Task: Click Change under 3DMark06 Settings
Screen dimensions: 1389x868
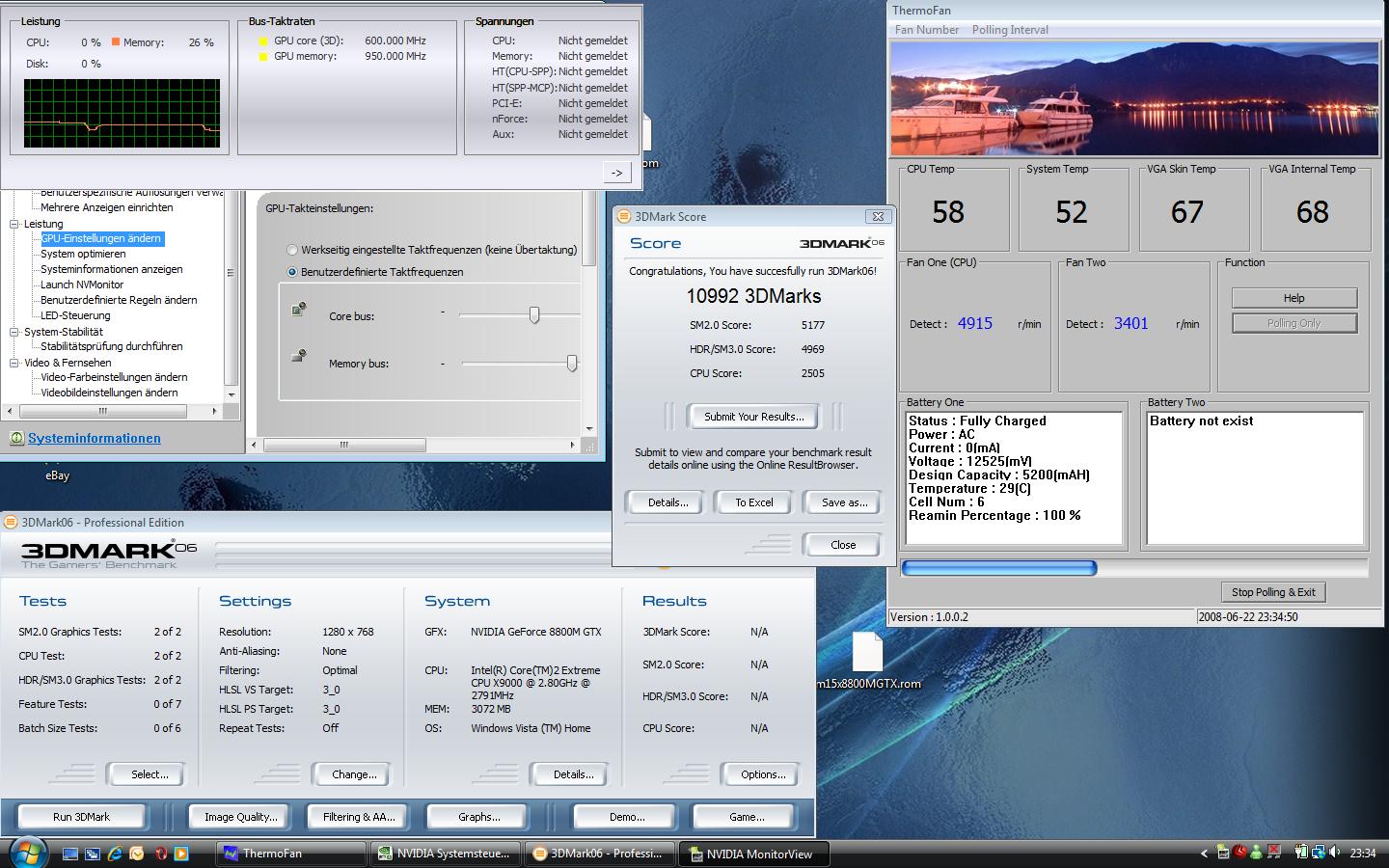Action: click(x=354, y=774)
